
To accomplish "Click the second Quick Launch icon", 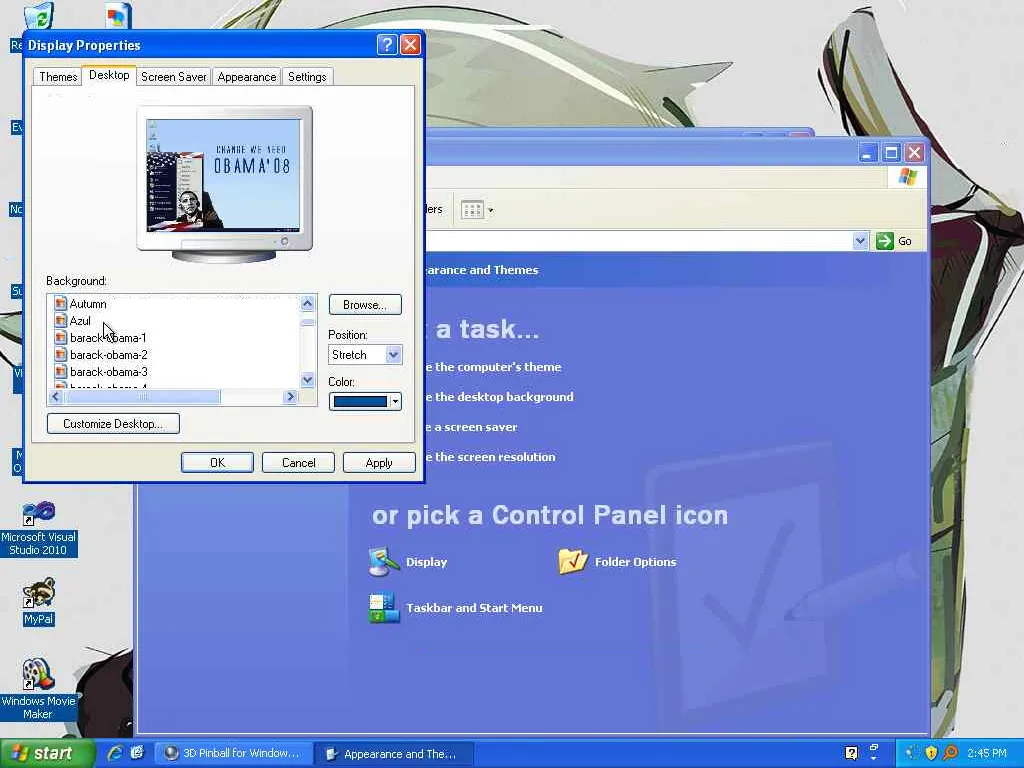I will tap(136, 754).
